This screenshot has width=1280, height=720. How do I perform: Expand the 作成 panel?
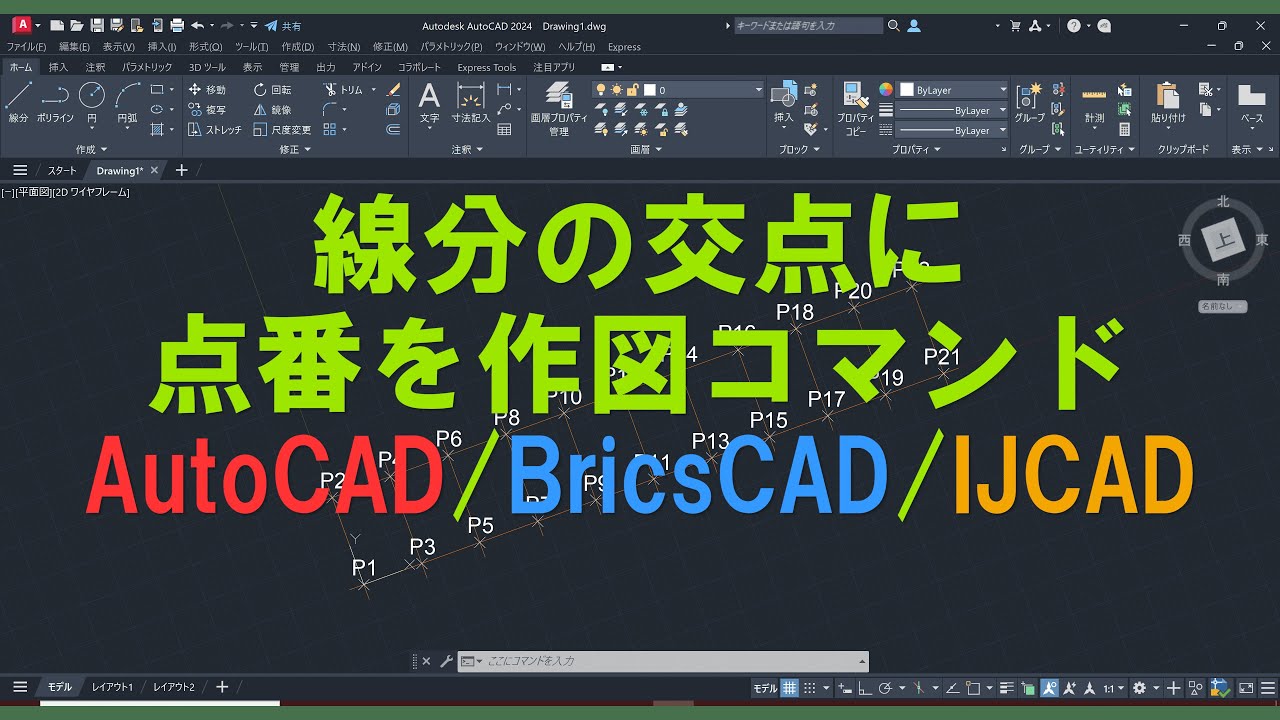click(90, 149)
